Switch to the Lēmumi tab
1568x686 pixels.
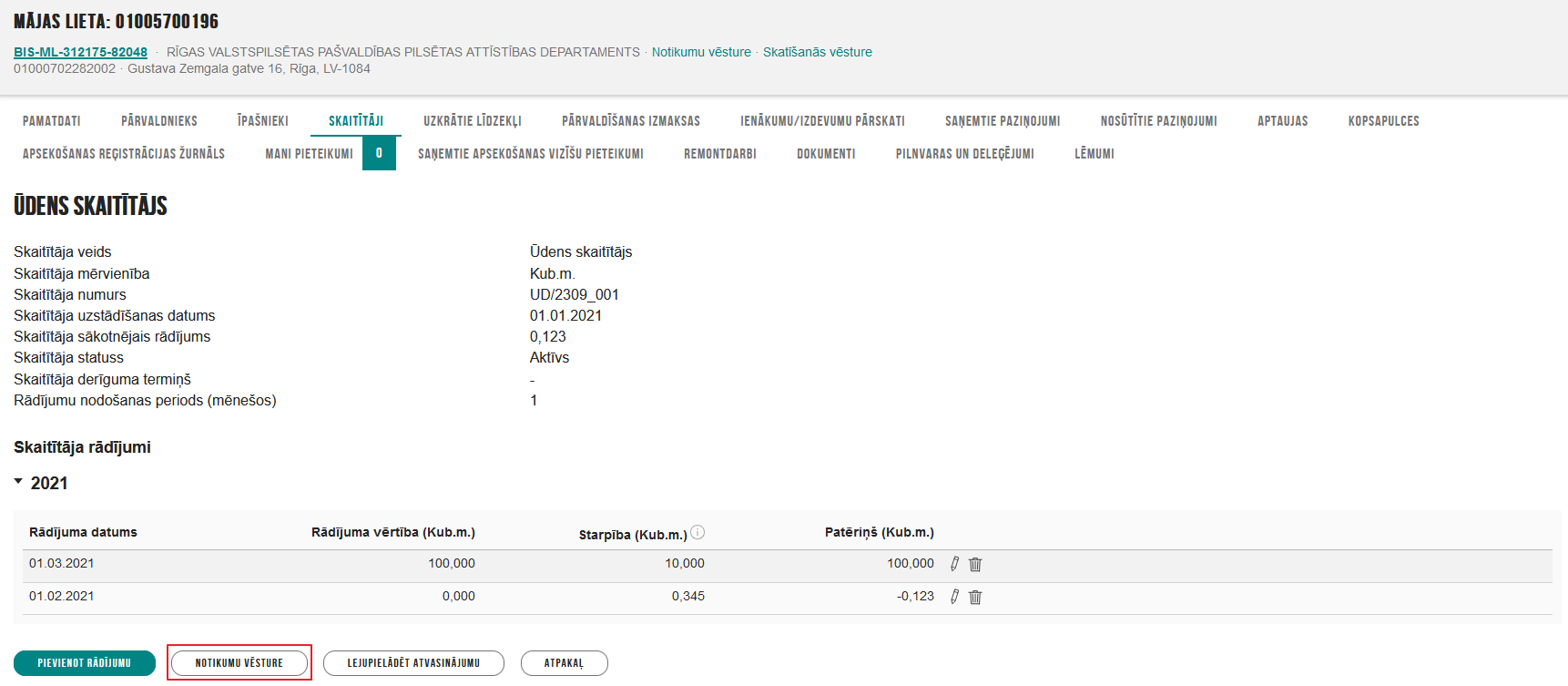coord(1095,153)
